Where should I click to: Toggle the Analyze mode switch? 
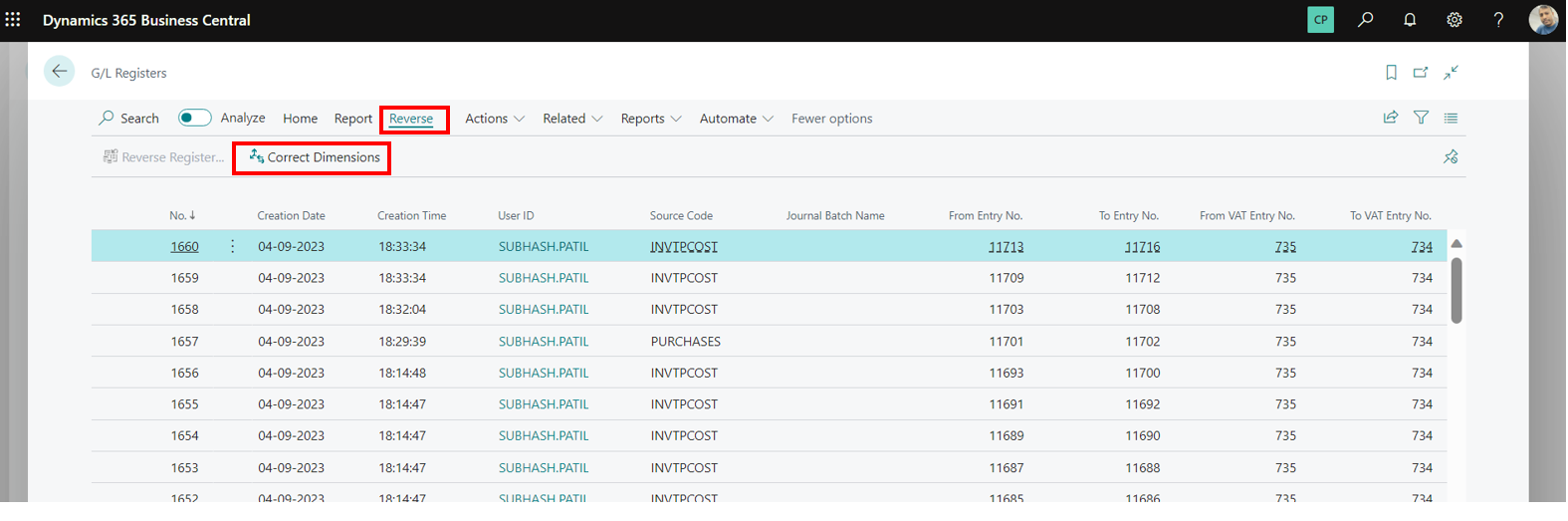[194, 118]
